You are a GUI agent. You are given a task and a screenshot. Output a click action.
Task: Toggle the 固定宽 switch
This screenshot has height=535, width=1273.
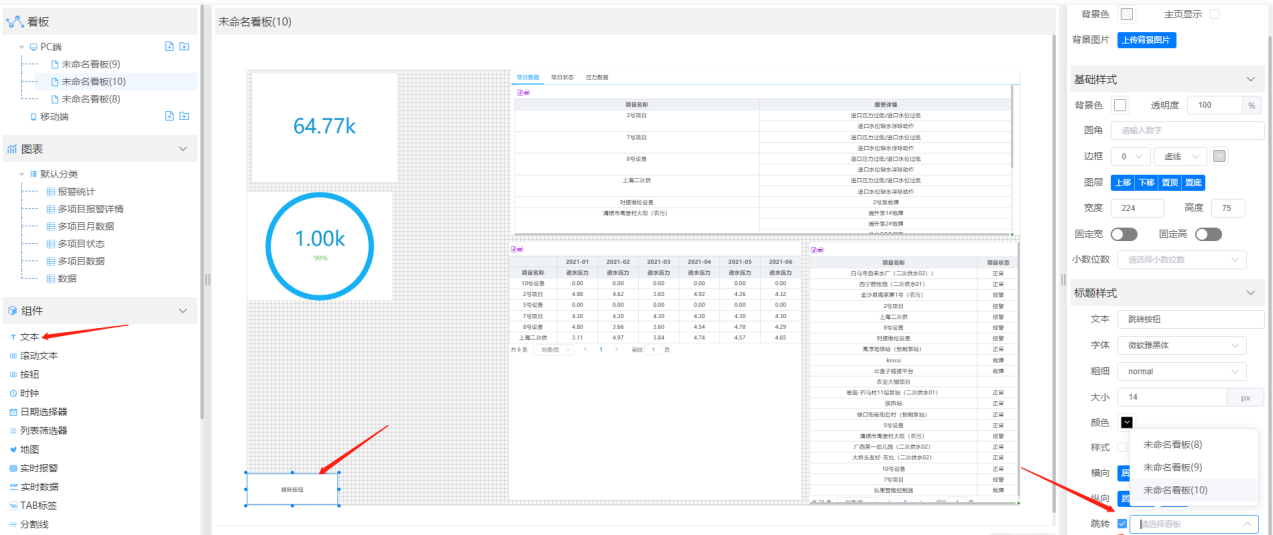click(x=1123, y=234)
